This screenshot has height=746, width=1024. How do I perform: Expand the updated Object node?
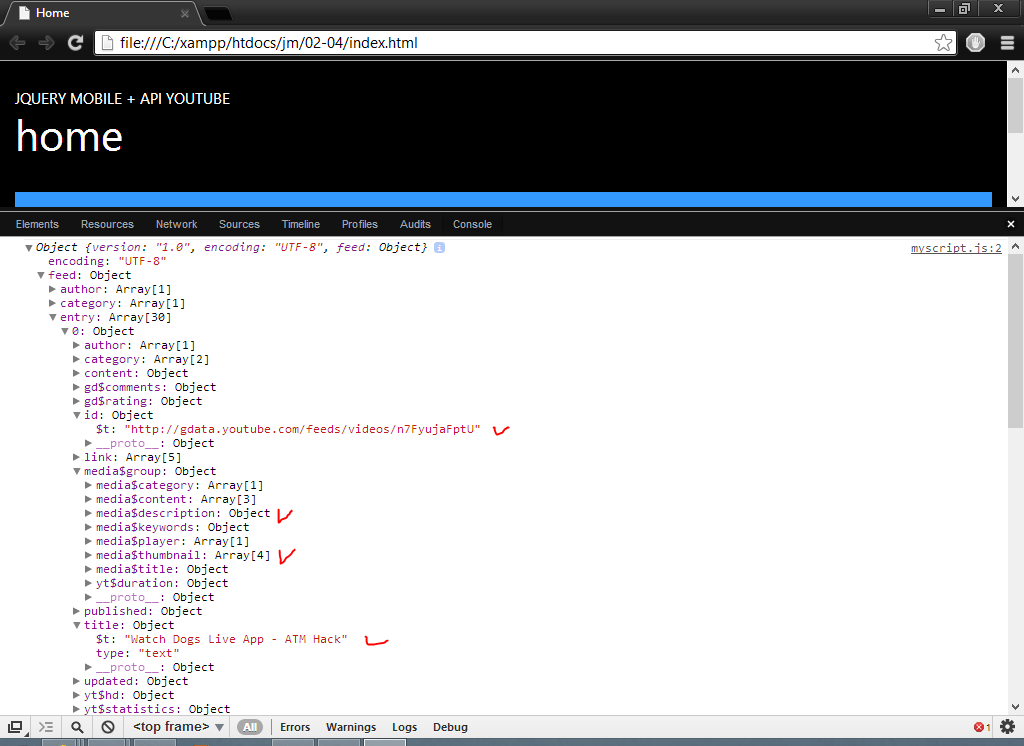pos(76,681)
